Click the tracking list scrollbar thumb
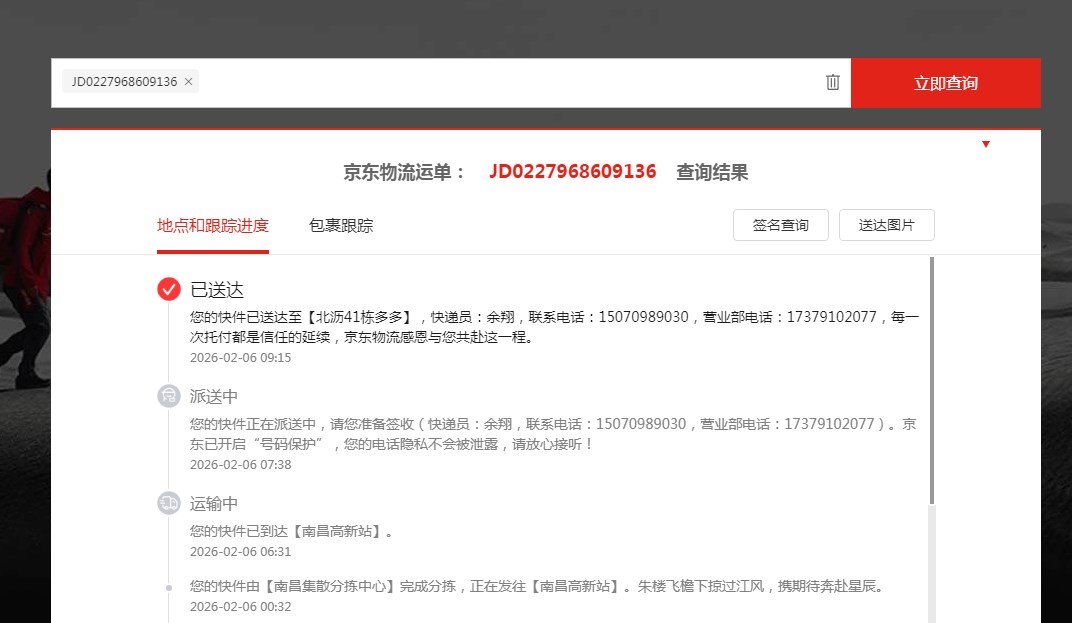Viewport: 1072px width, 623px height. [932, 380]
